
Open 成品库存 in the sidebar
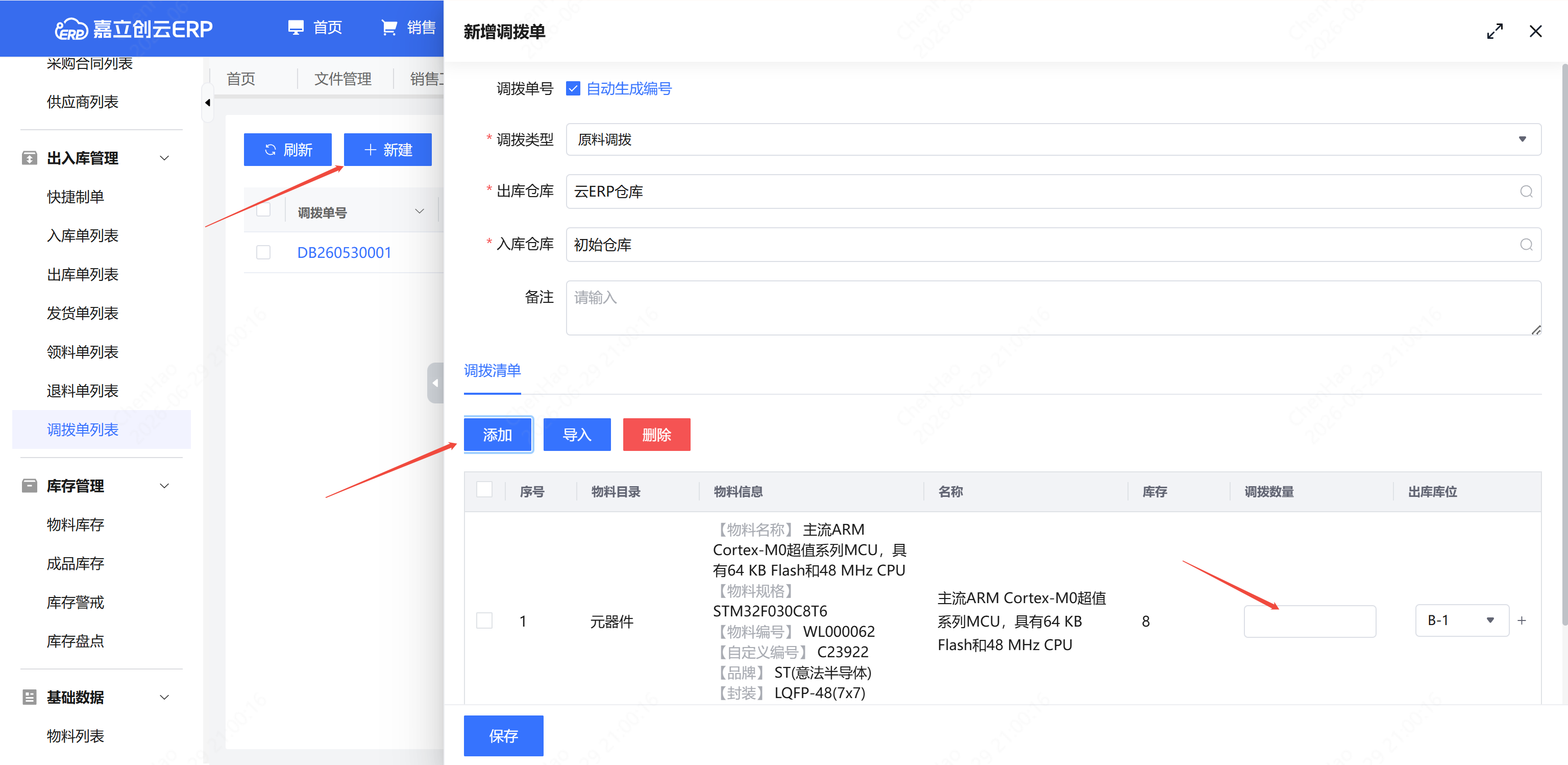tap(76, 564)
